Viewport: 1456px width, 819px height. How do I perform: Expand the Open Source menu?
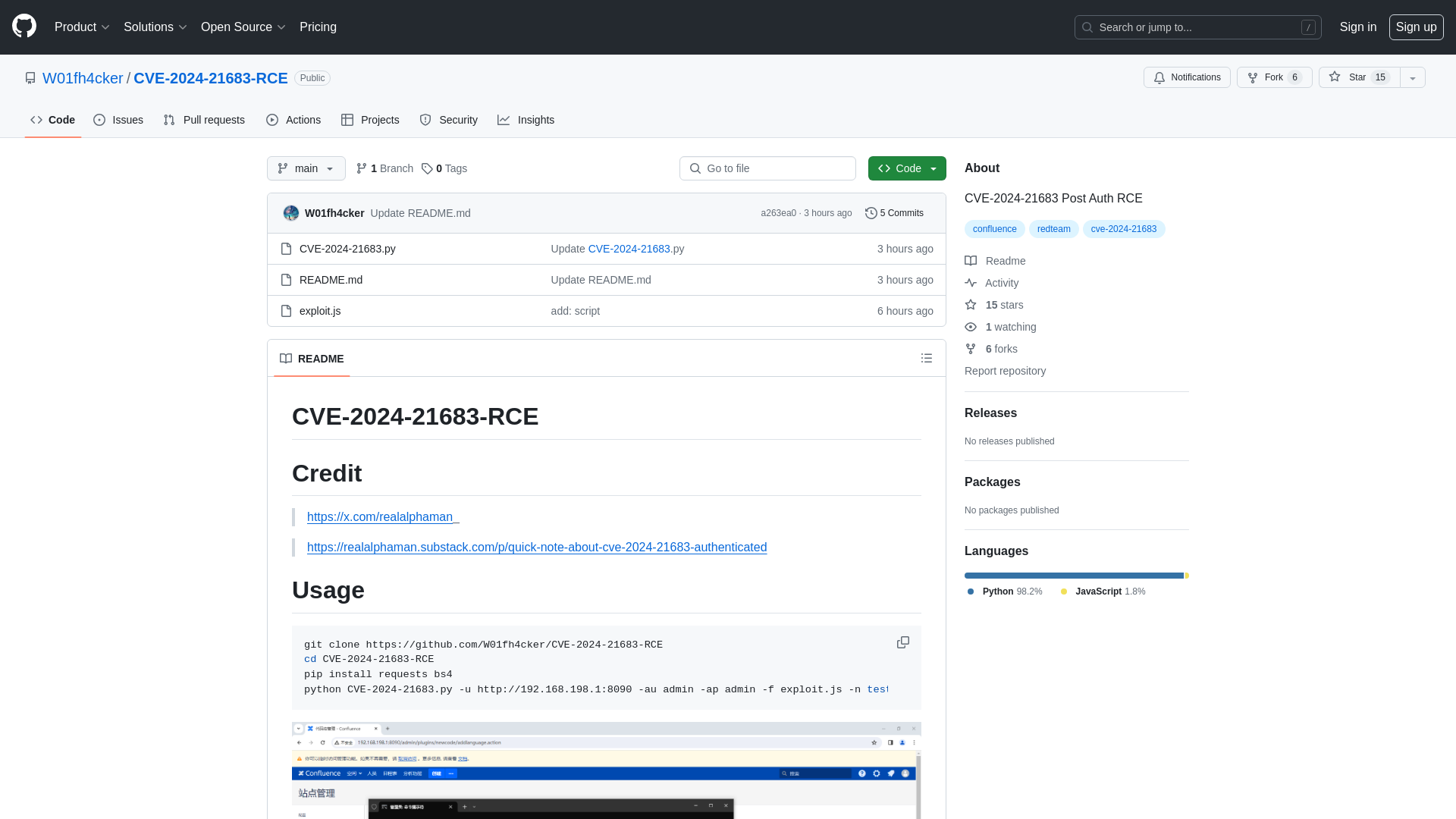(x=243, y=27)
